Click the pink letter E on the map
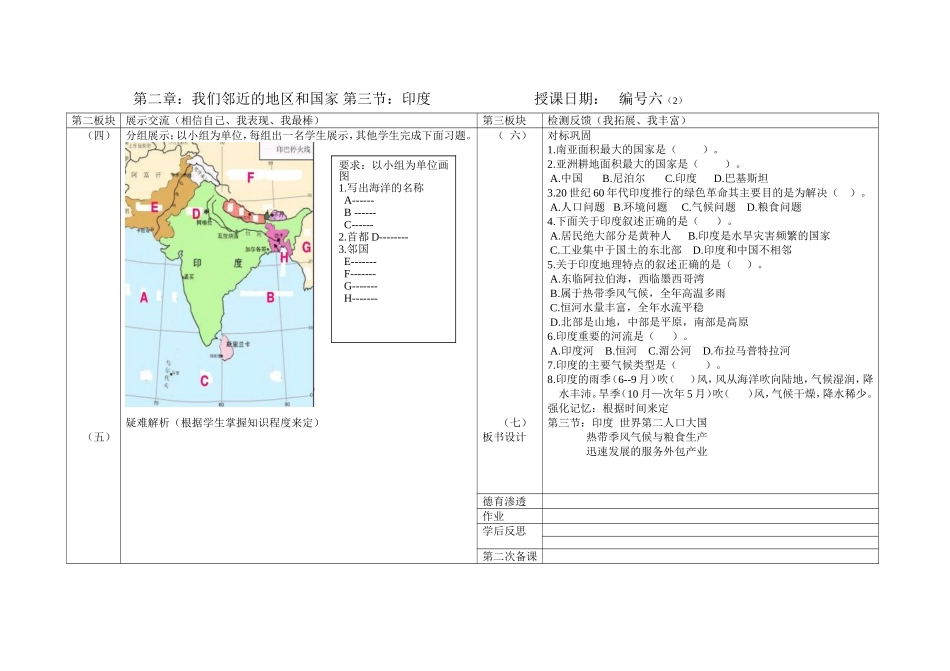 tap(154, 208)
